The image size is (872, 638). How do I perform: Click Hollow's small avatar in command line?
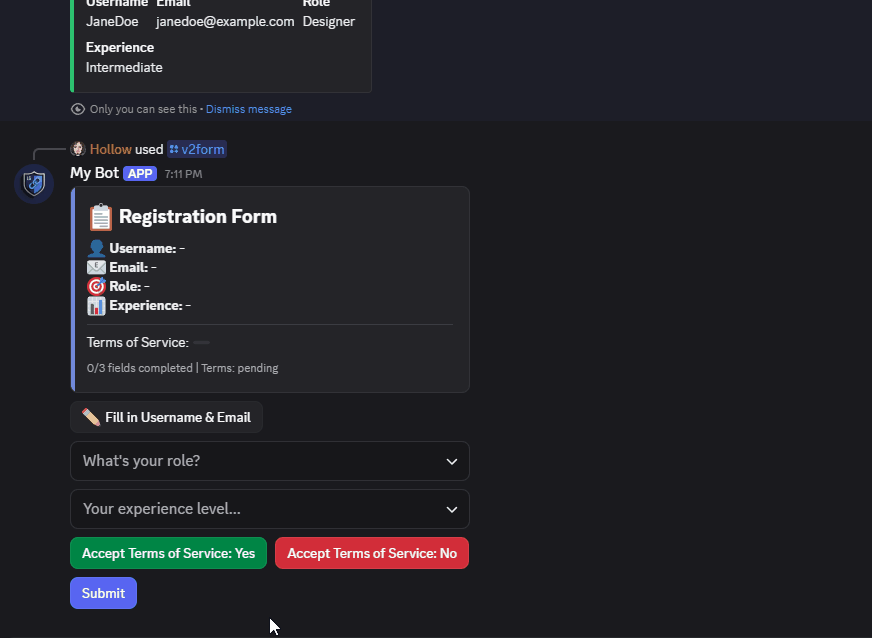coord(78,149)
